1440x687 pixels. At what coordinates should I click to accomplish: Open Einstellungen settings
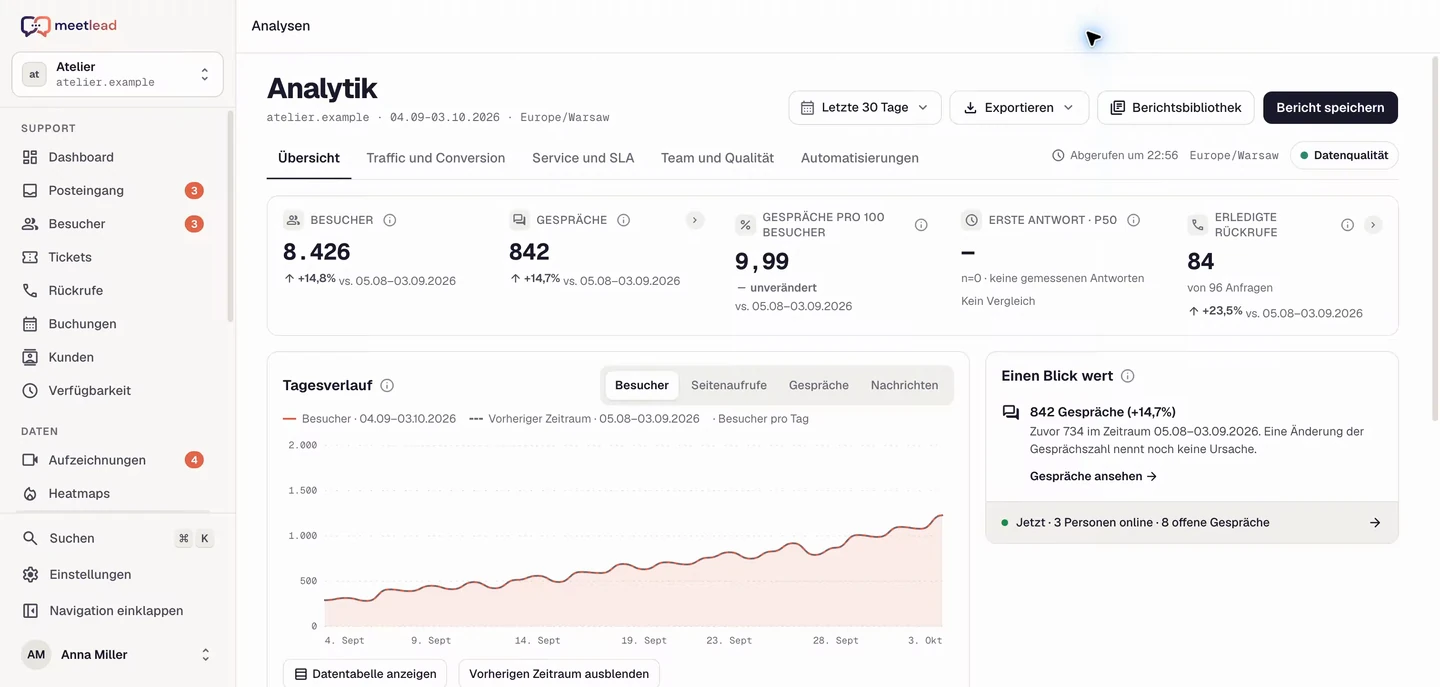click(x=118, y=574)
